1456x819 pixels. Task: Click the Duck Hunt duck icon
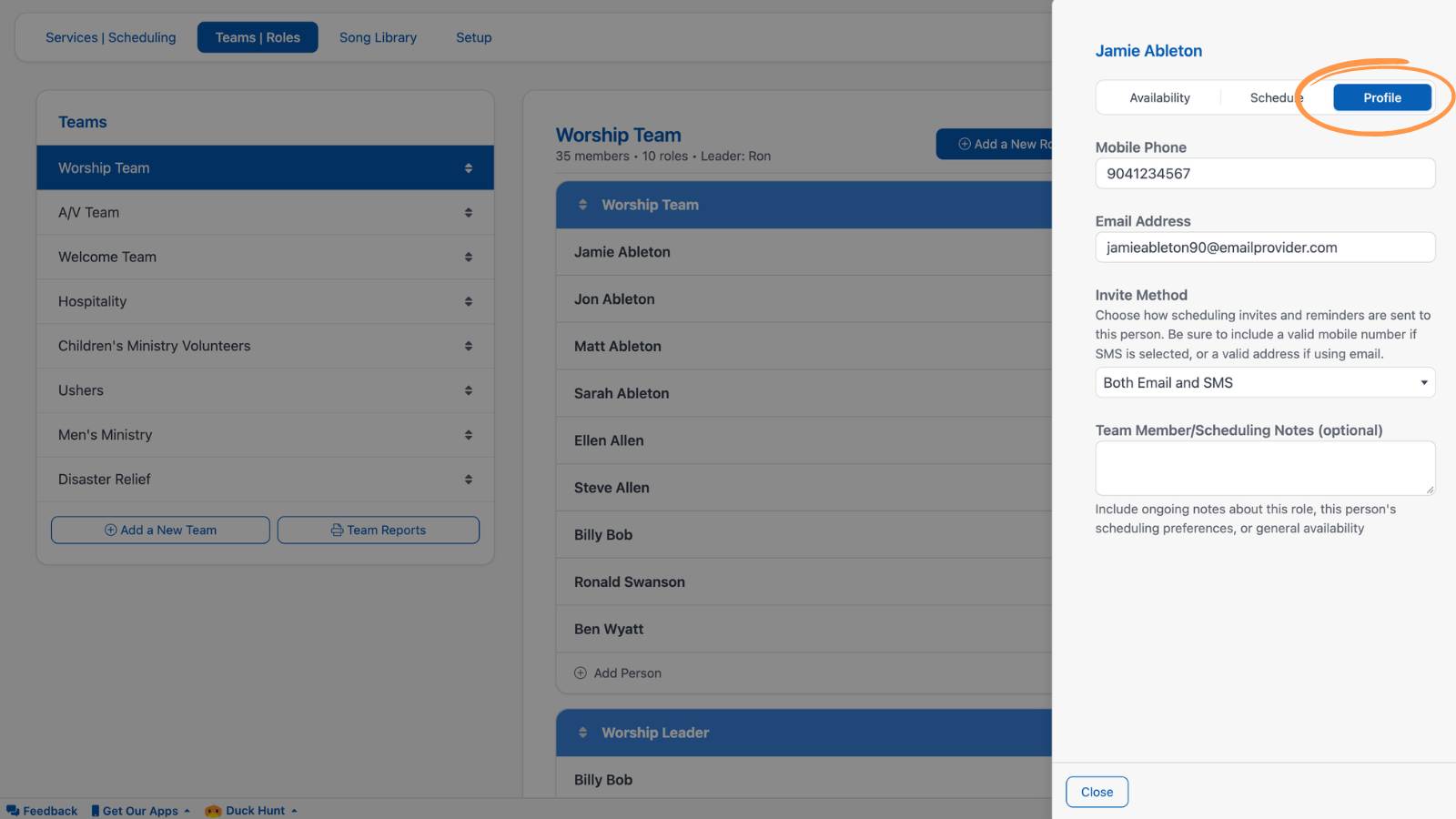point(213,811)
